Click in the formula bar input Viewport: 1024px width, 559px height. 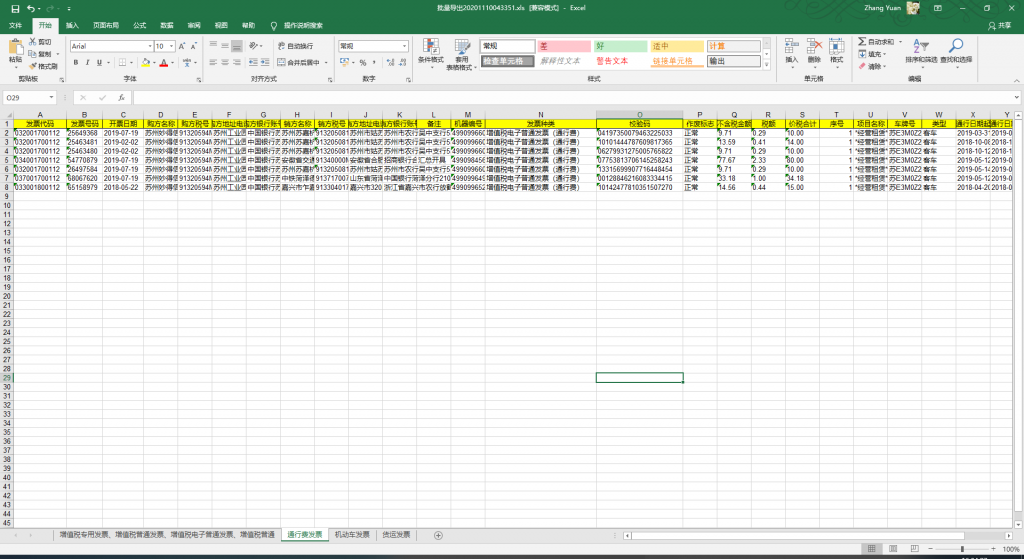[573, 97]
